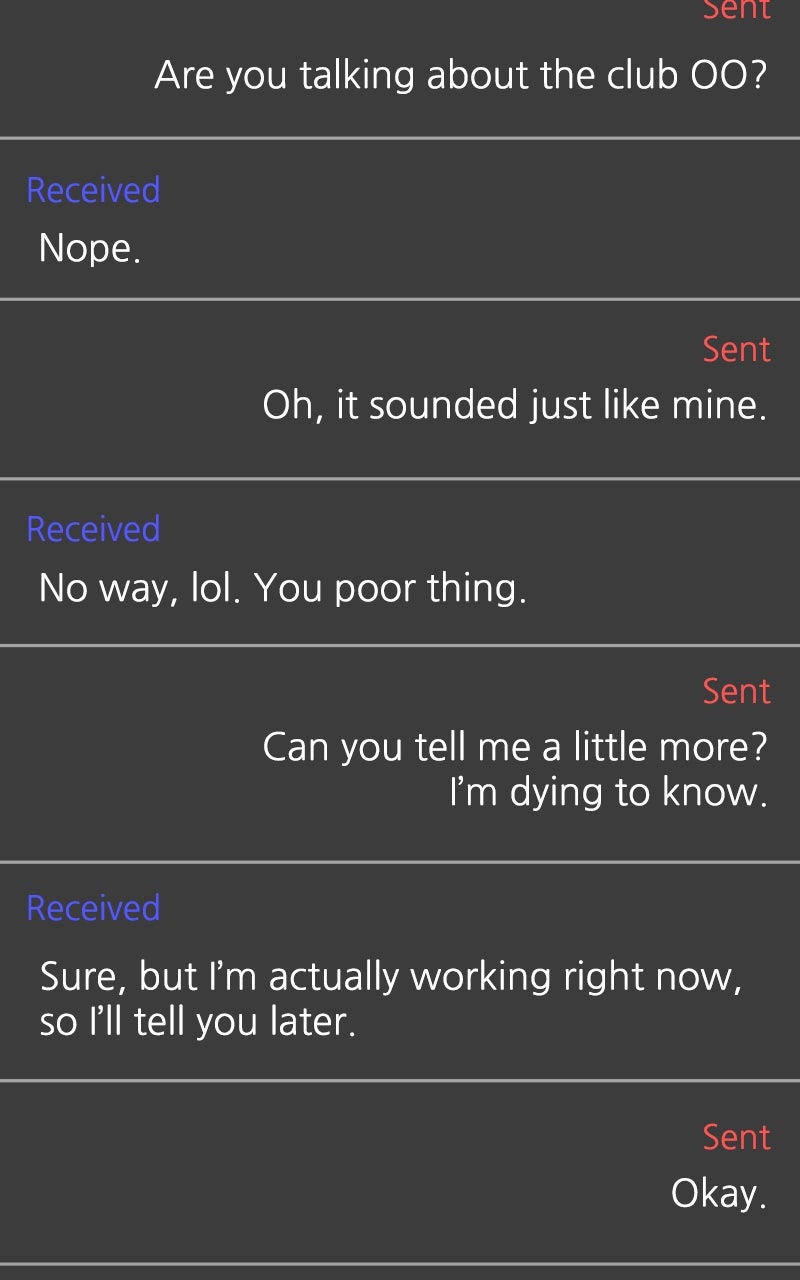
Task: Tap the "No way, lol. You poor thing." message
Action: (x=282, y=588)
